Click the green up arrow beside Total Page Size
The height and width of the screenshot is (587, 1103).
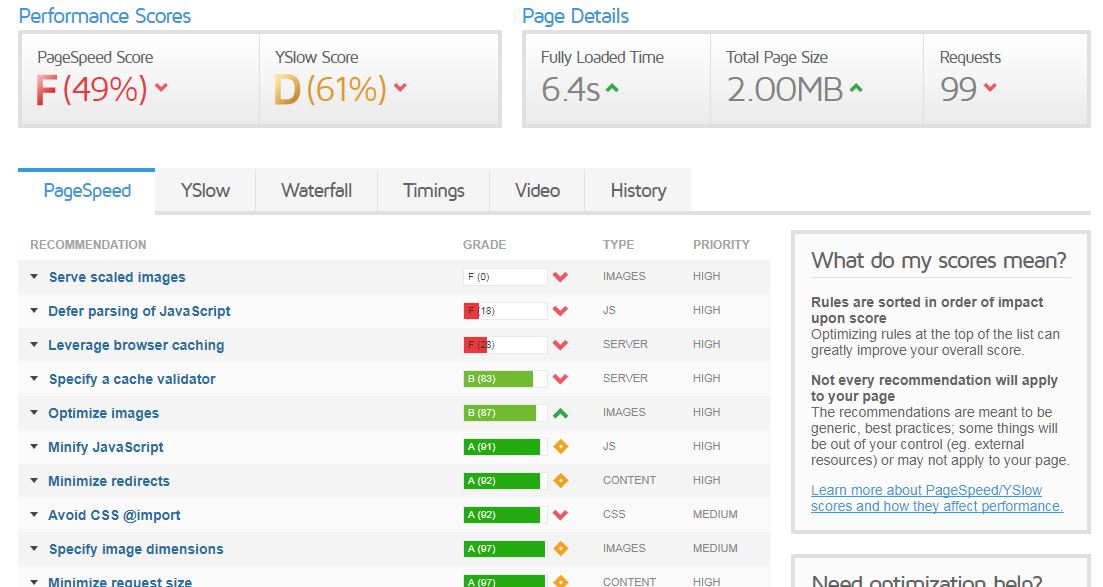(x=857, y=90)
